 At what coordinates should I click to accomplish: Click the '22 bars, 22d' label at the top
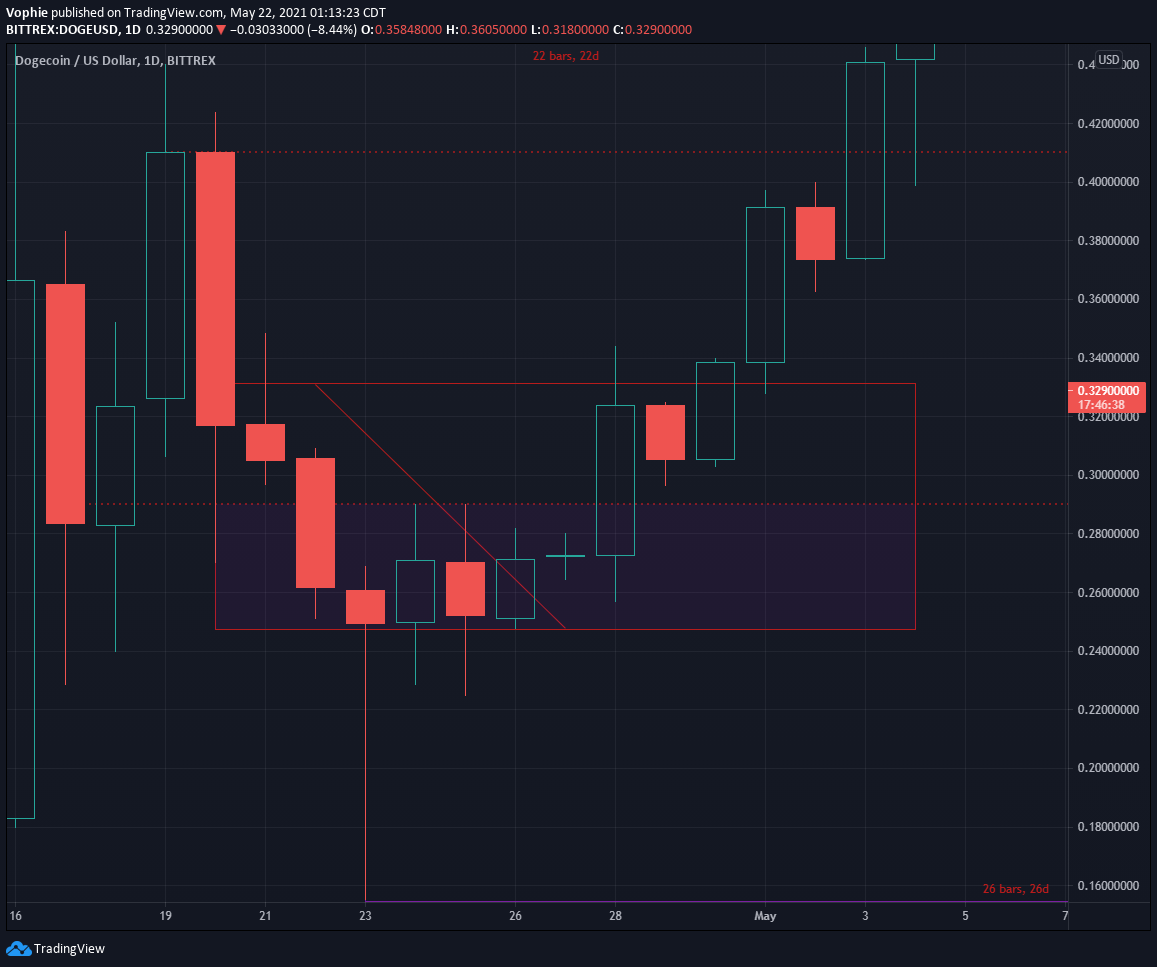(x=565, y=56)
